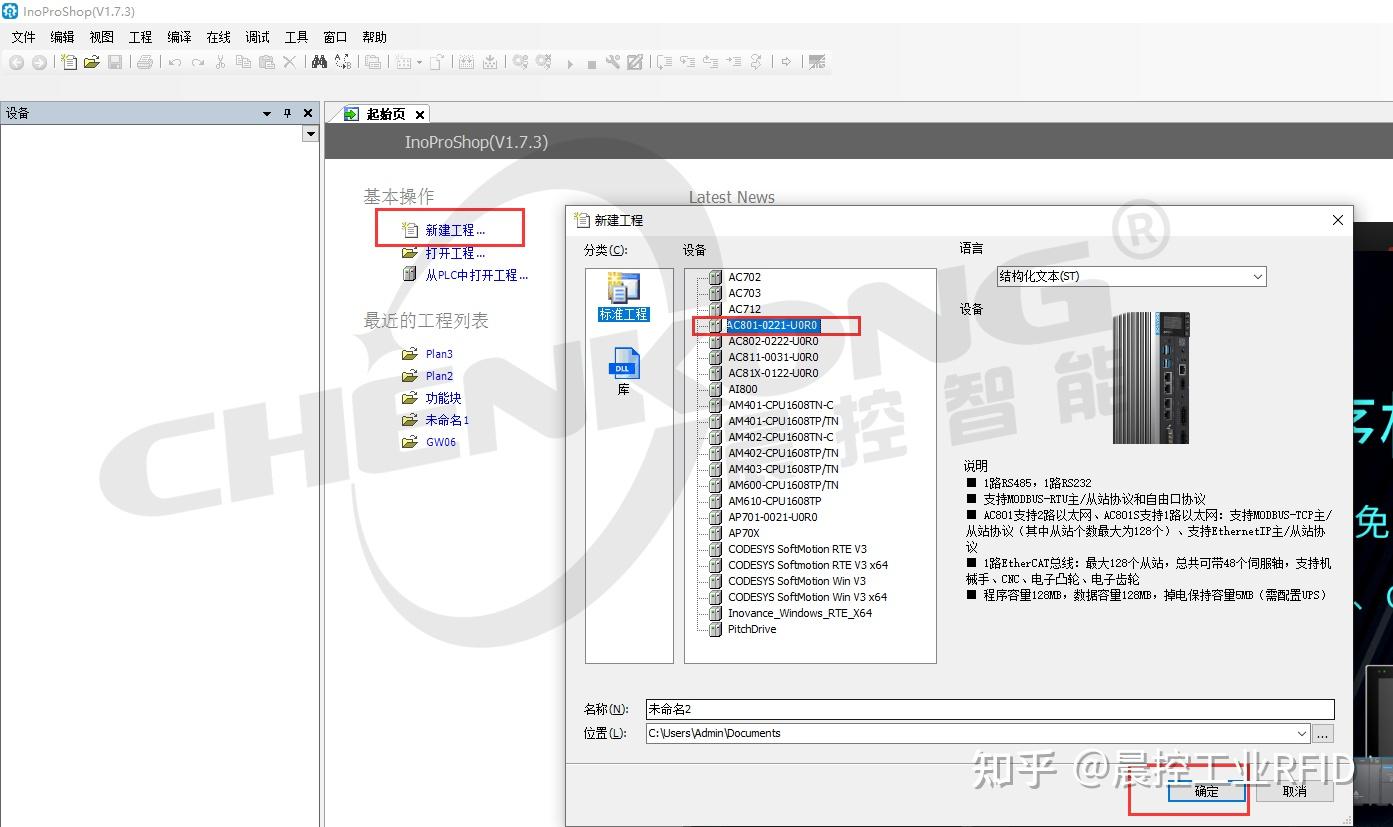Image resolution: width=1393 pixels, height=827 pixels.
Task: Select the 库 DLL template icon
Action: pyautogui.click(x=623, y=365)
